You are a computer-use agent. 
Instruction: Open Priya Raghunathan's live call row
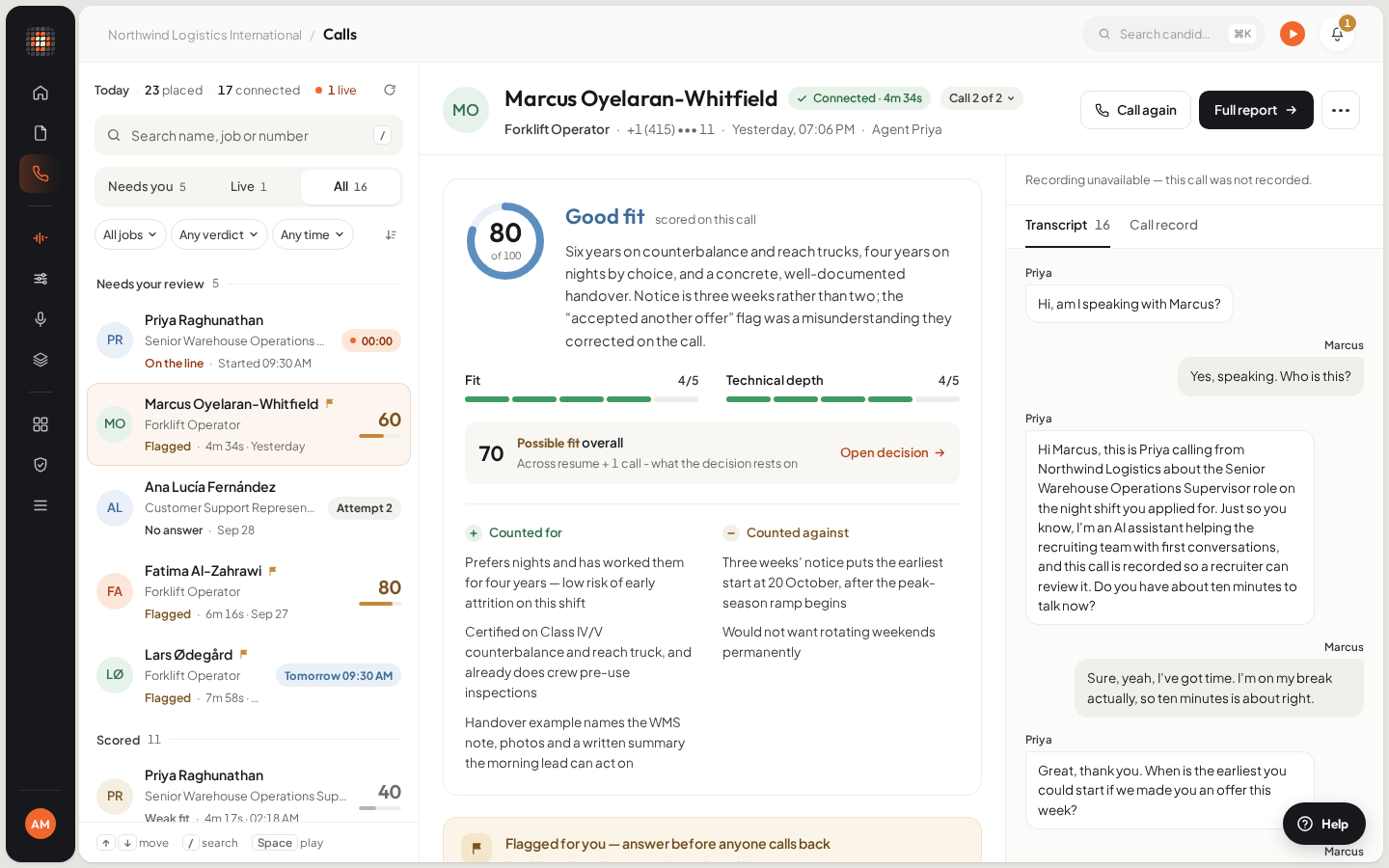[249, 341]
